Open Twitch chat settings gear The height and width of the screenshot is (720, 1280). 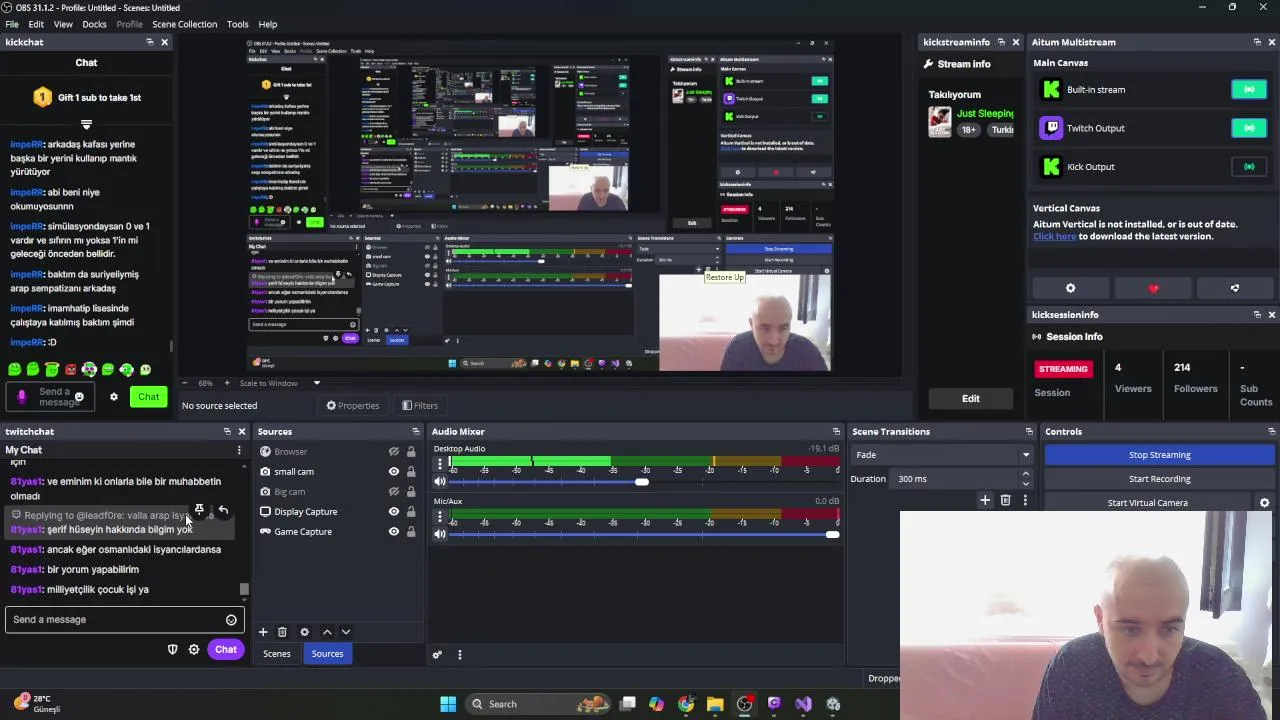pos(193,650)
